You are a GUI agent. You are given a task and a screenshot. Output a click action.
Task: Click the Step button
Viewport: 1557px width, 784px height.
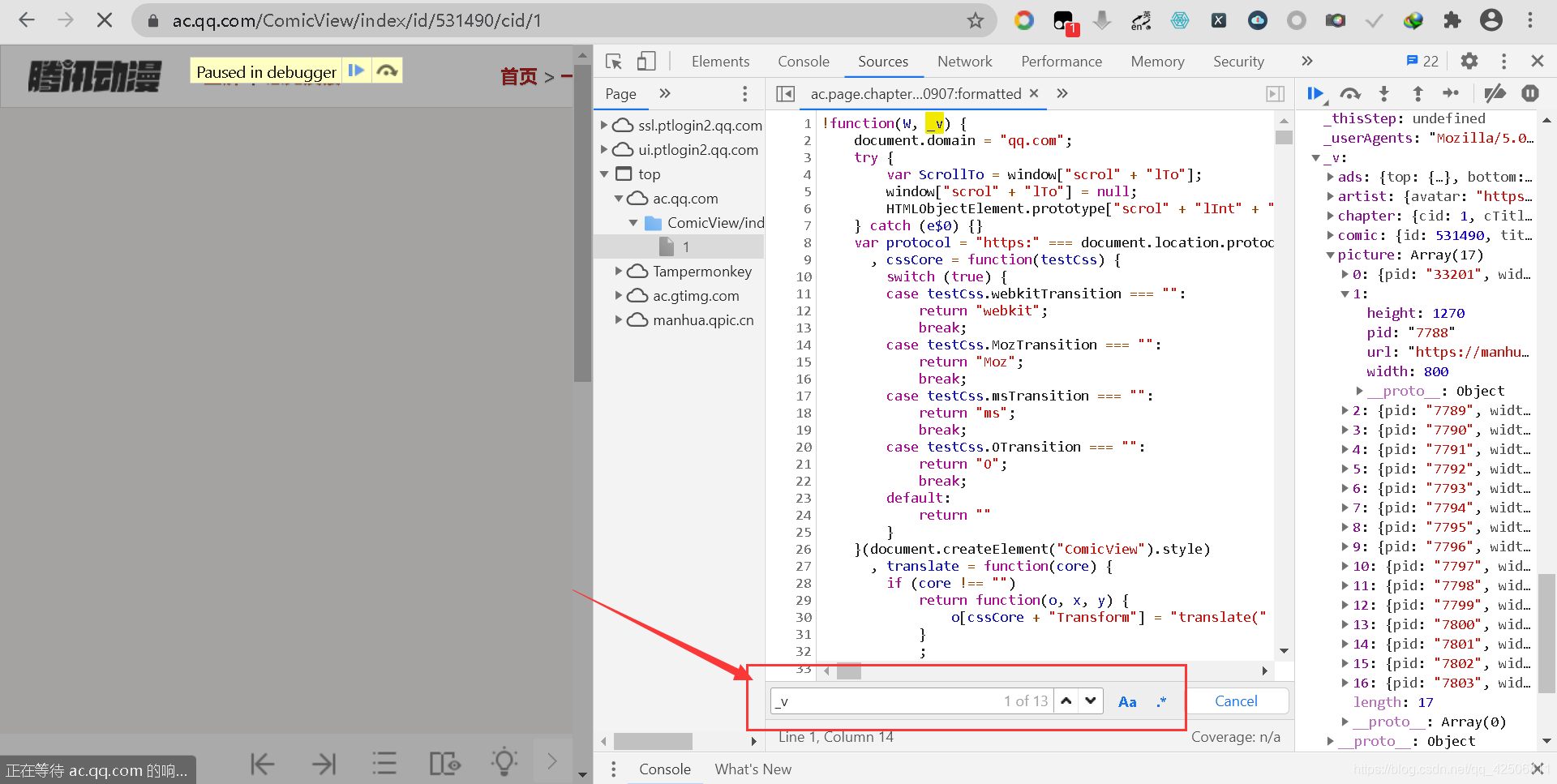click(1451, 94)
